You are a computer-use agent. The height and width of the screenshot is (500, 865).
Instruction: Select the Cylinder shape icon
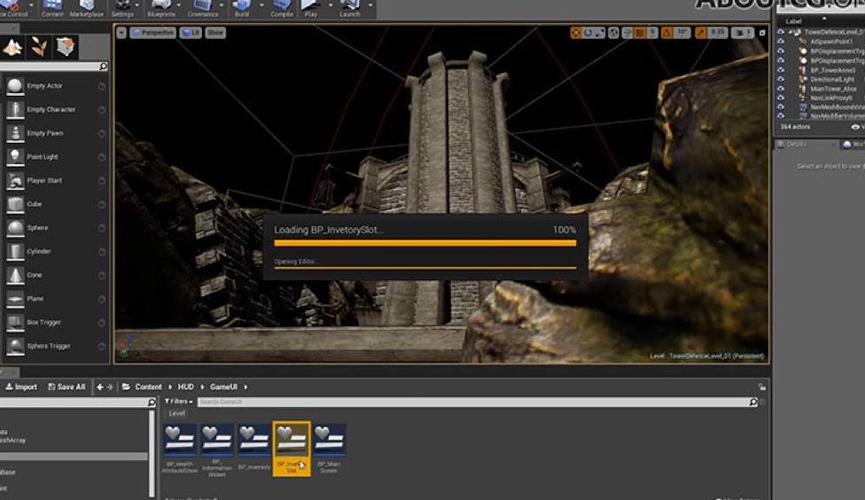(x=15, y=251)
